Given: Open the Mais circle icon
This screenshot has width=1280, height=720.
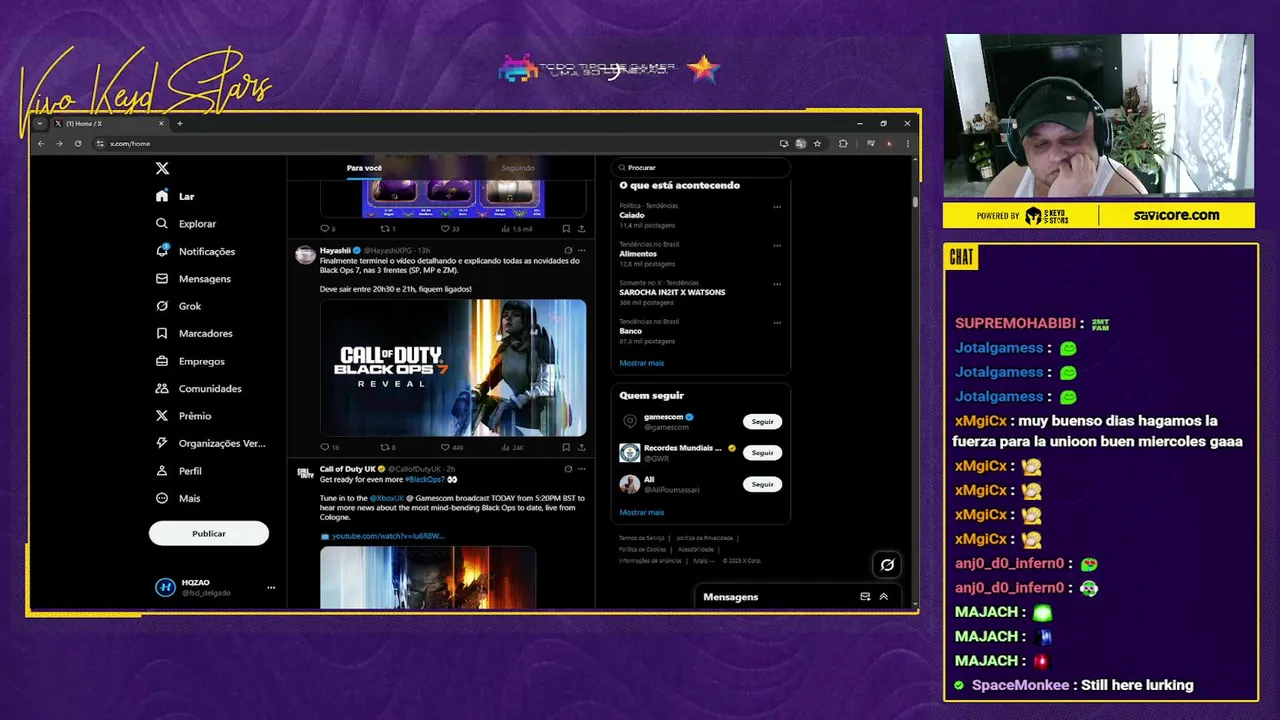Looking at the screenshot, I should pos(162,498).
